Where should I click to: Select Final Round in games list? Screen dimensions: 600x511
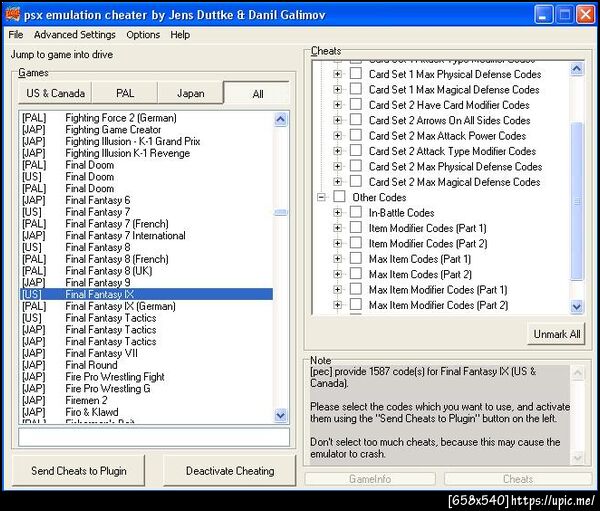(147, 365)
